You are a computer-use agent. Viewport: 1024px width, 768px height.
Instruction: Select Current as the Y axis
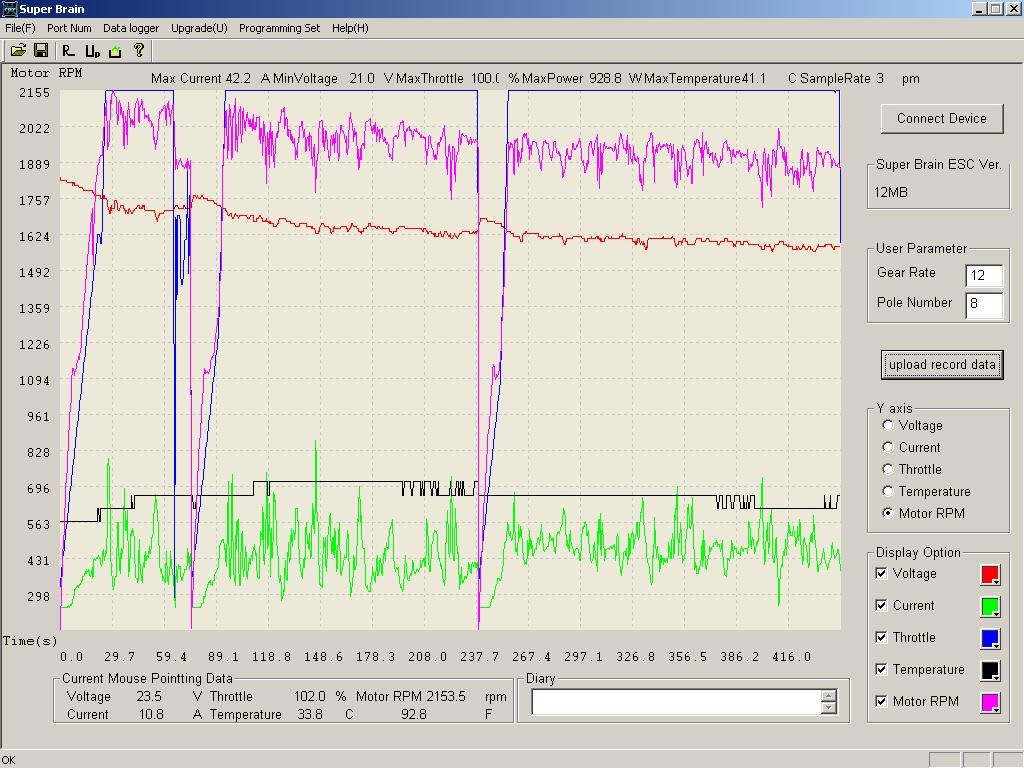point(888,447)
